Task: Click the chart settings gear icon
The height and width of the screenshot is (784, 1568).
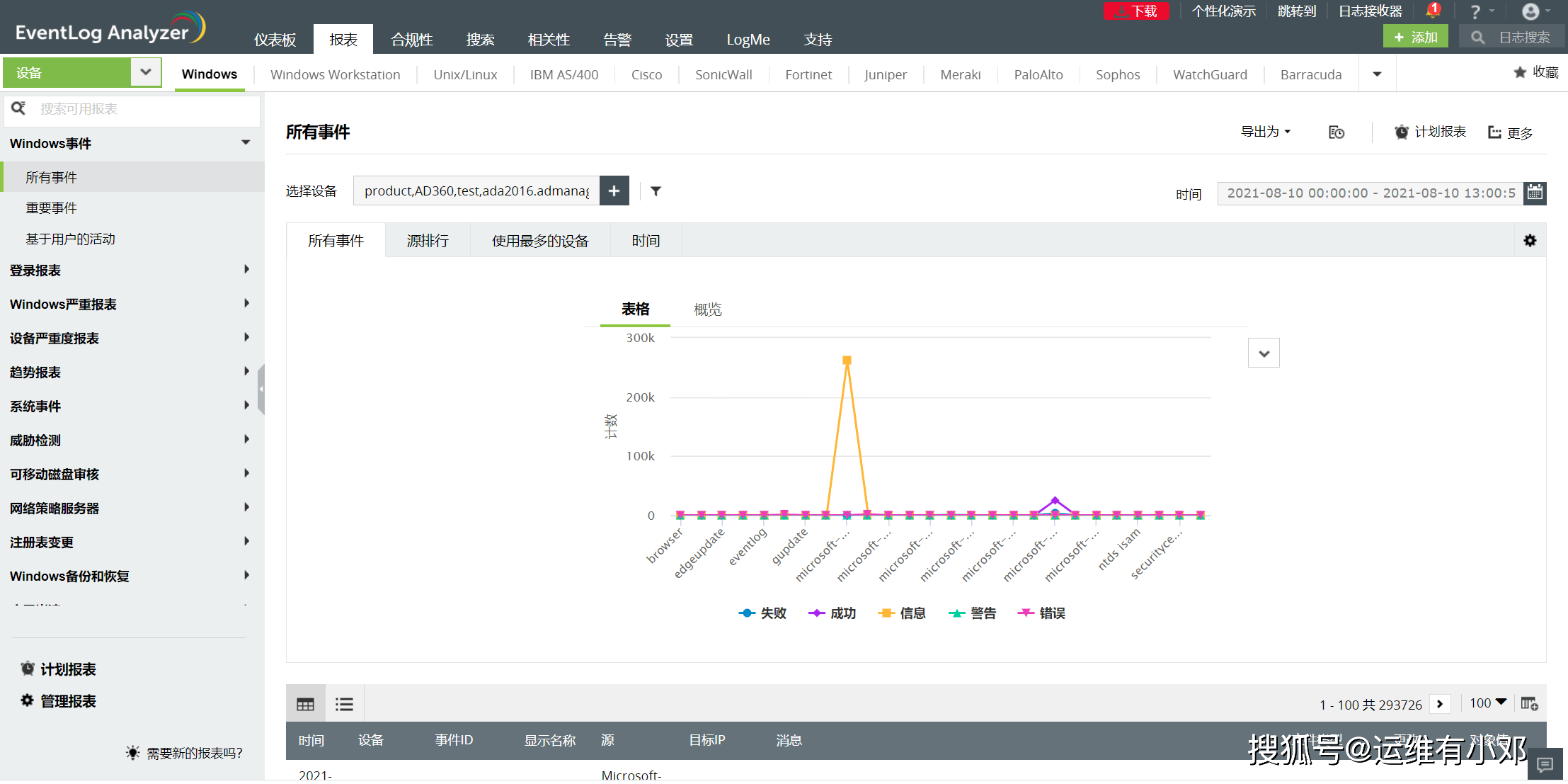Action: [1530, 241]
